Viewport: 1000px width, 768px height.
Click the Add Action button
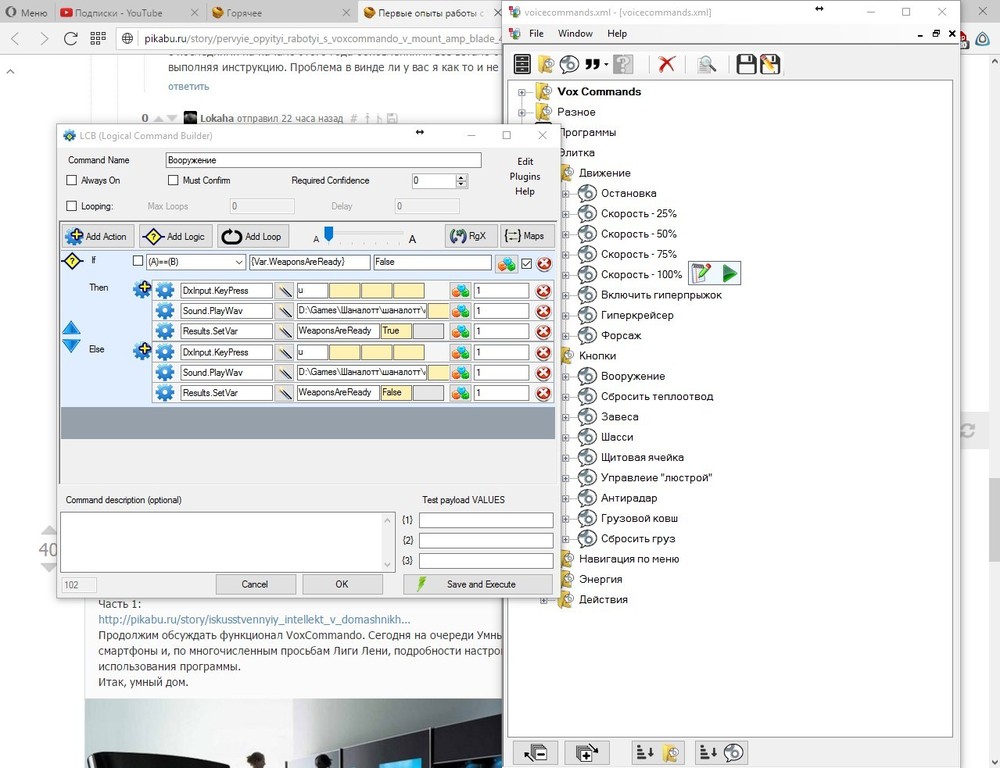click(98, 236)
